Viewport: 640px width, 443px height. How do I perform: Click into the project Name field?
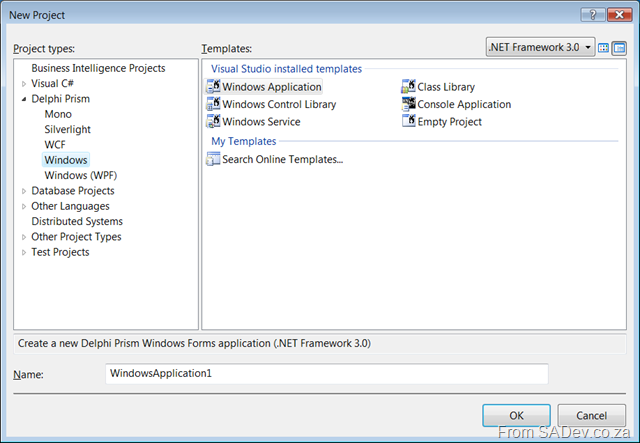click(x=327, y=374)
